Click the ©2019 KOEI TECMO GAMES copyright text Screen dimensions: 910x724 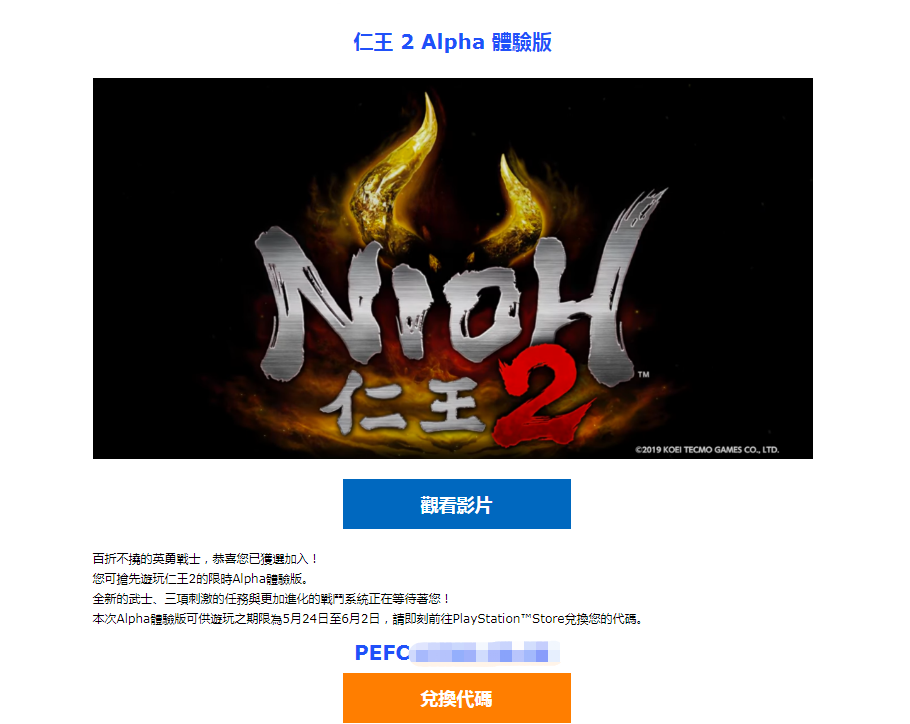pyautogui.click(x=707, y=450)
